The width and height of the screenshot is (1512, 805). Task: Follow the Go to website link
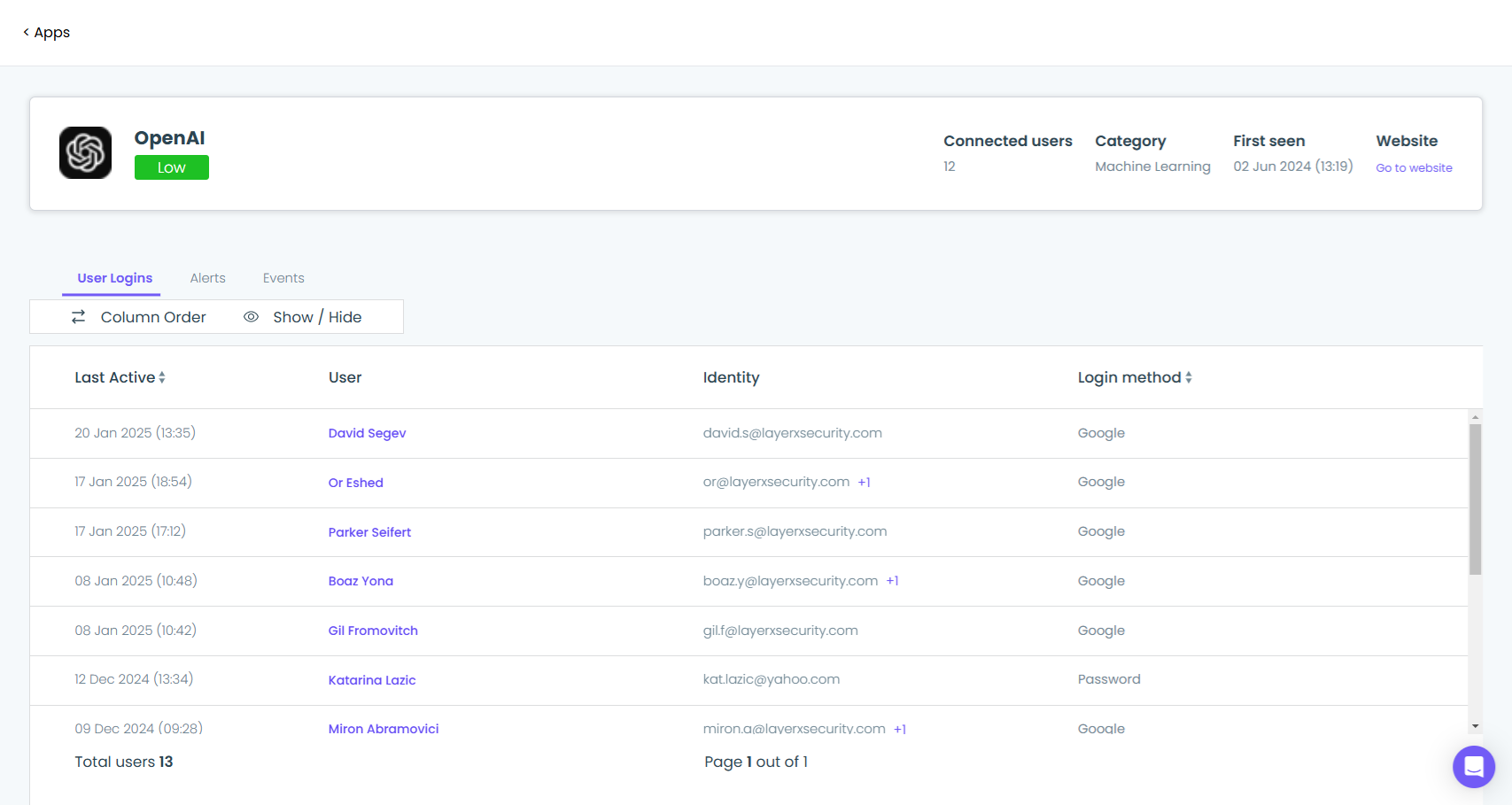tap(1414, 167)
